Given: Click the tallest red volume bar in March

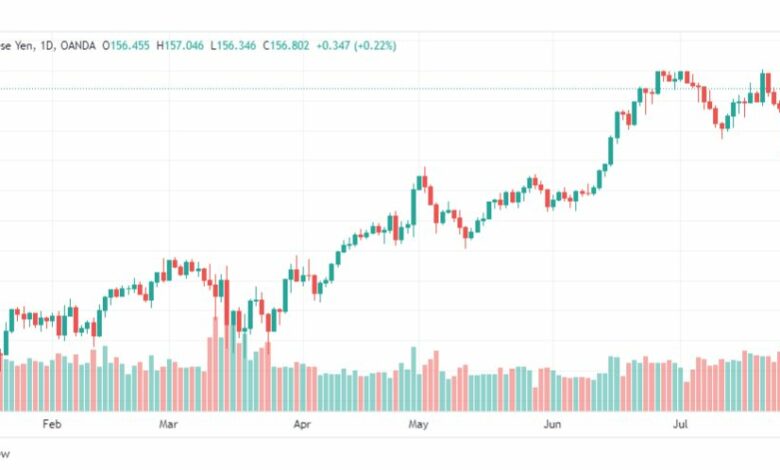Looking at the screenshot, I should [215, 364].
